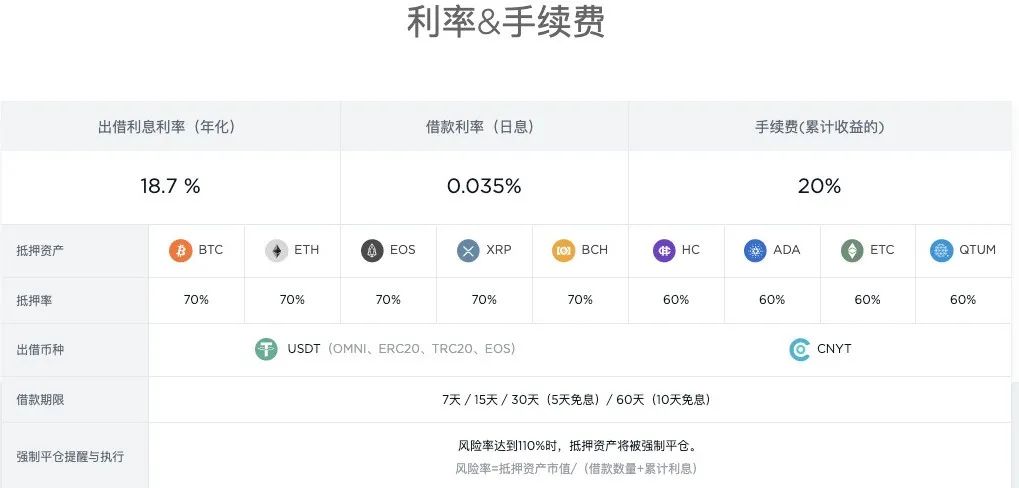Click the 手续费(累计收益的) column header

pyautogui.click(x=819, y=127)
